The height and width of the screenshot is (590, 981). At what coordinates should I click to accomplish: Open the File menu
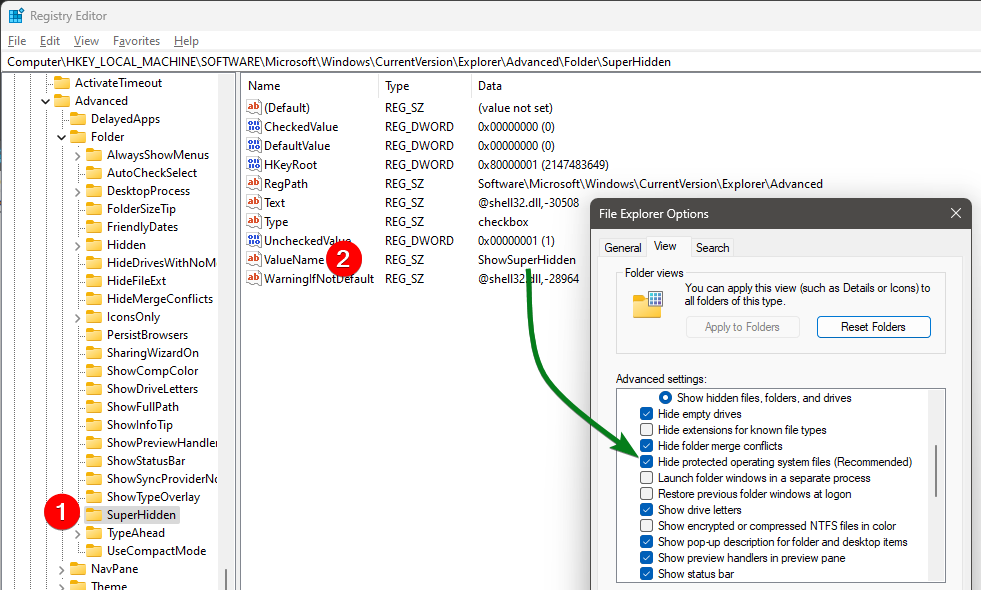tap(17, 41)
